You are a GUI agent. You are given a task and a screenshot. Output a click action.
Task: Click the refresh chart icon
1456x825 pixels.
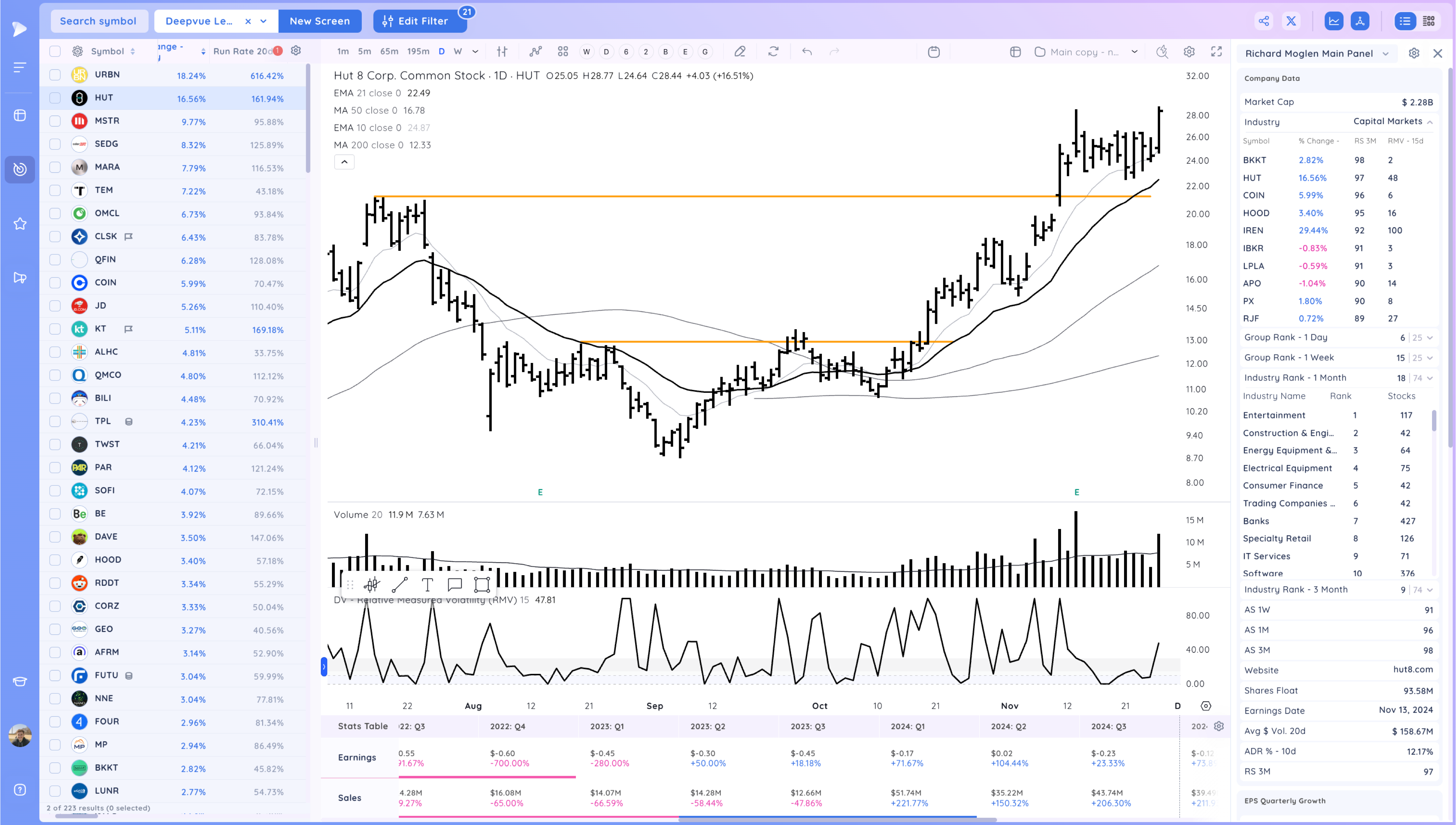point(773,52)
